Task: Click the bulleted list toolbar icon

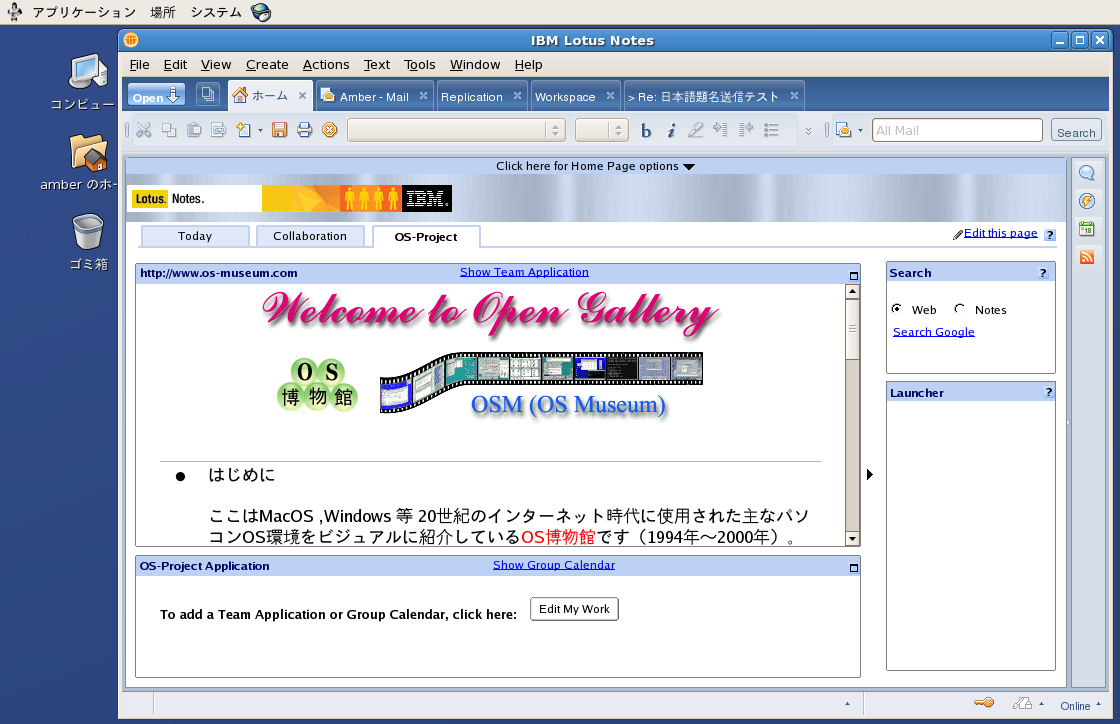Action: click(771, 130)
